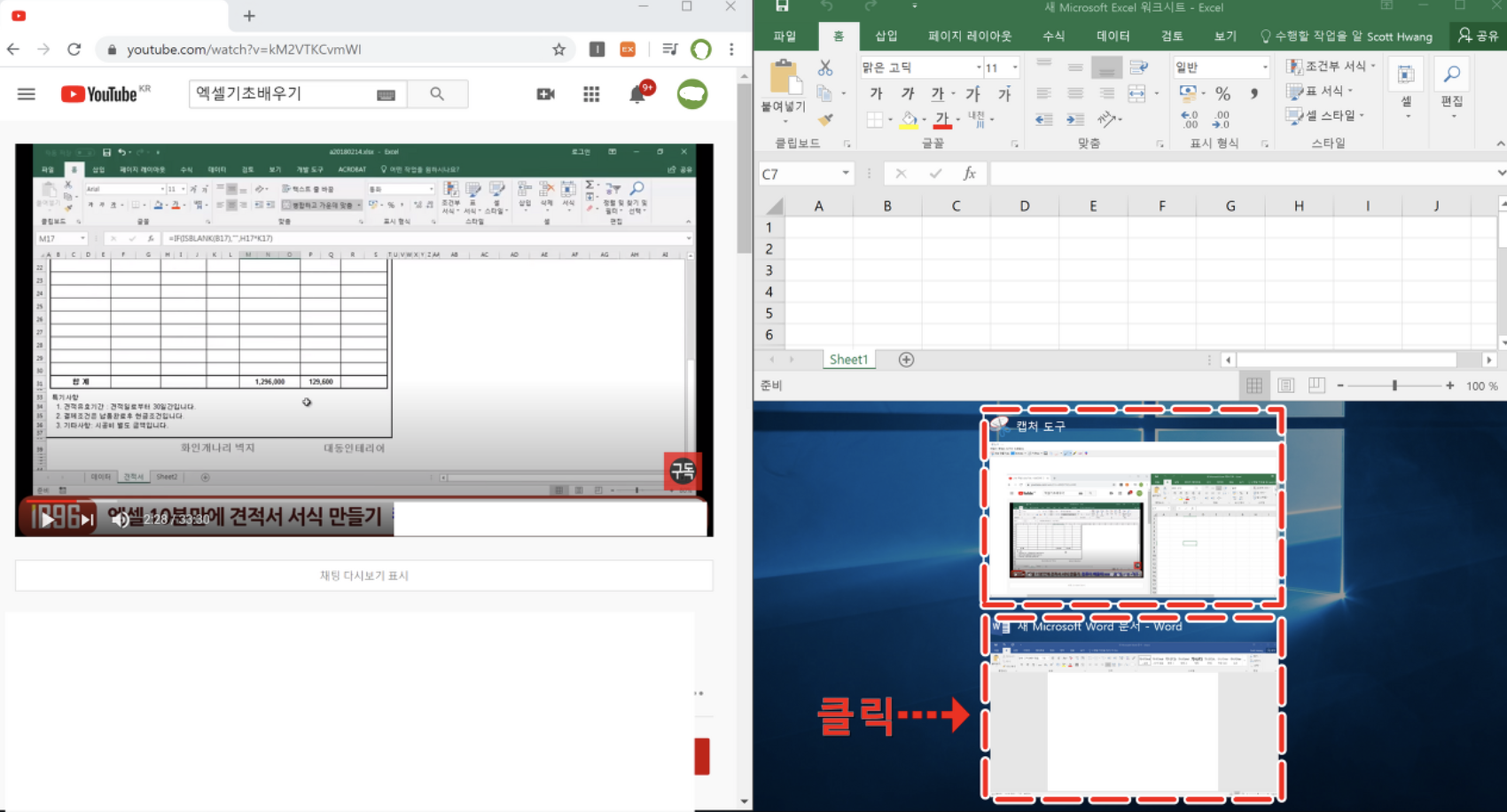1507x812 pixels.
Task: Expand 셀 스타일 cell styles menu
Action: (1324, 116)
